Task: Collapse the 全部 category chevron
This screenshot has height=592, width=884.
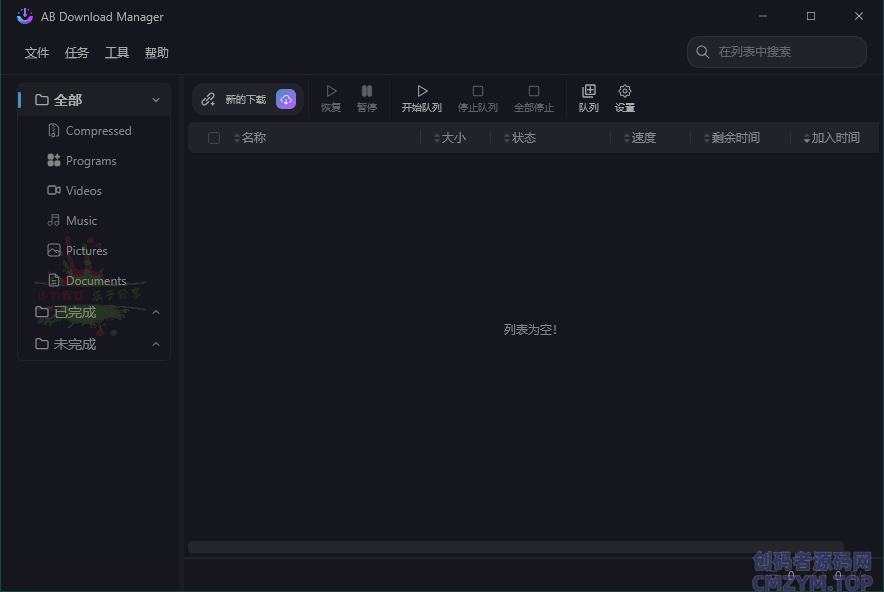Action: [x=156, y=100]
